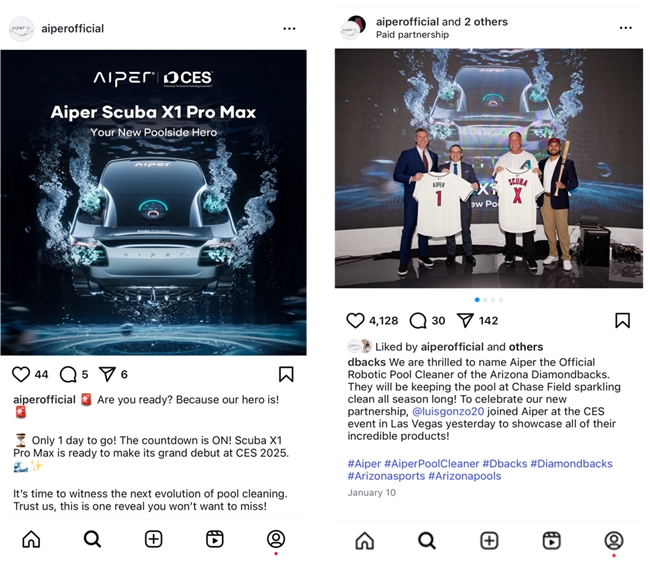
Task: Open the @luisgonzo20 mention link
Action: 448,411
